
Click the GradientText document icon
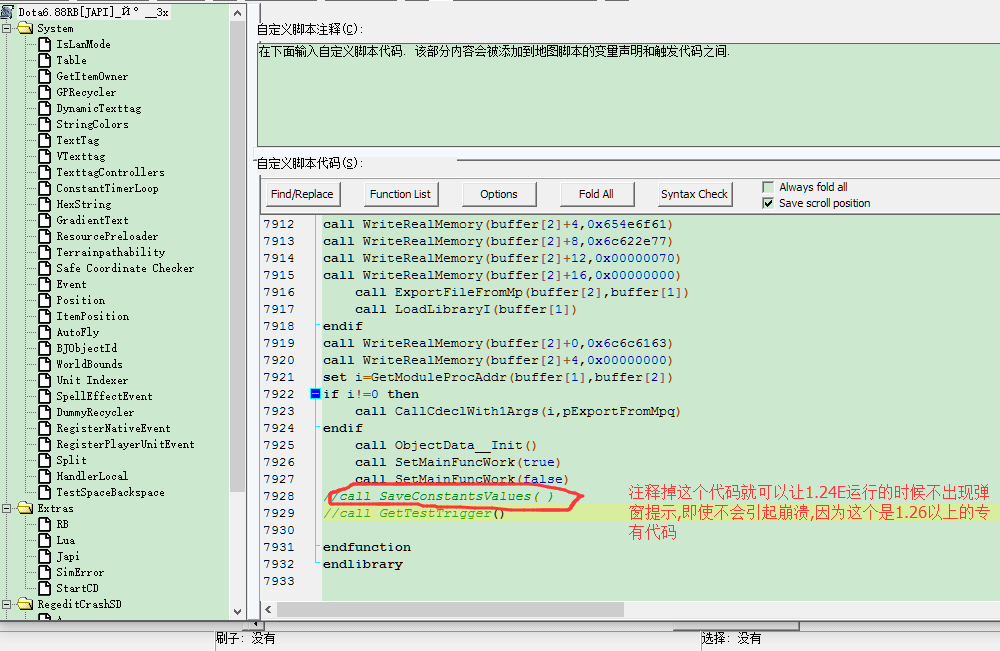[45, 220]
